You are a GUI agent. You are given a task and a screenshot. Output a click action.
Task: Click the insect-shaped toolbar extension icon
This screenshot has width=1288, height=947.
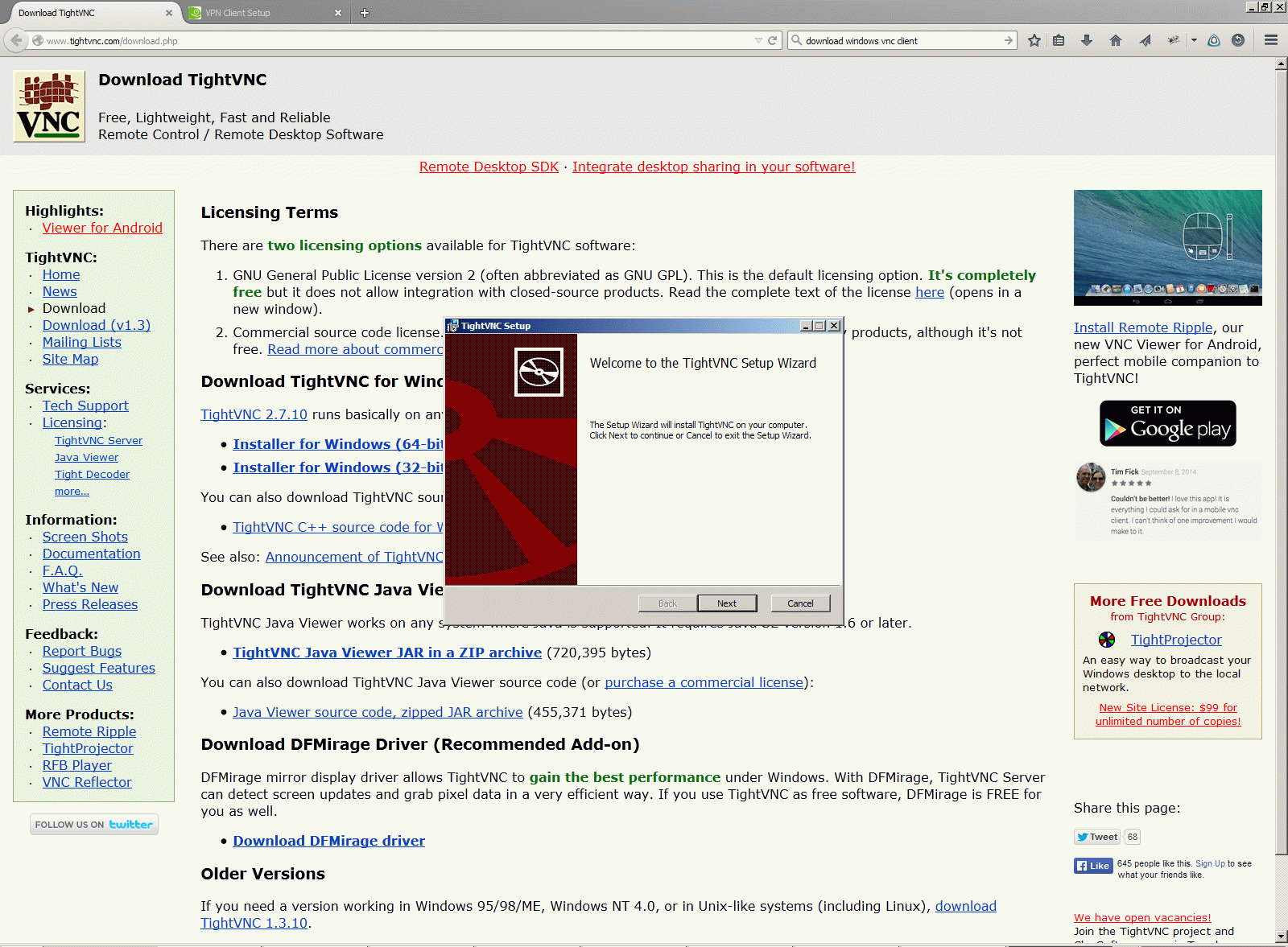(1174, 39)
